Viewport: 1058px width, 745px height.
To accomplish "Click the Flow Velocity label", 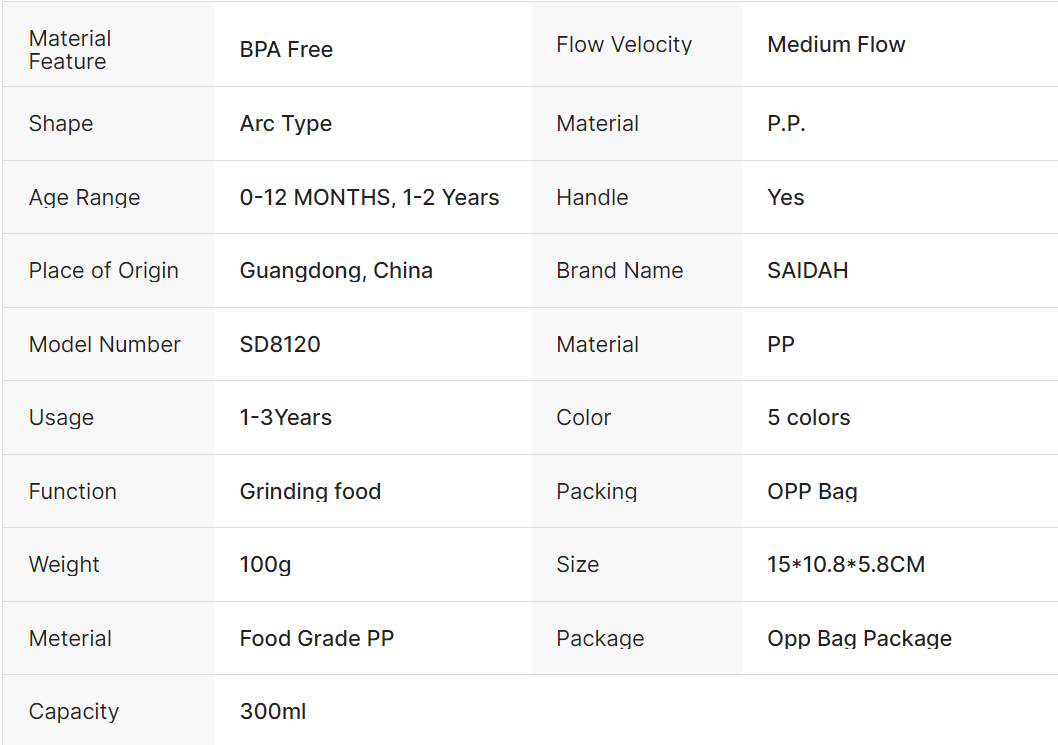I will click(x=624, y=45).
